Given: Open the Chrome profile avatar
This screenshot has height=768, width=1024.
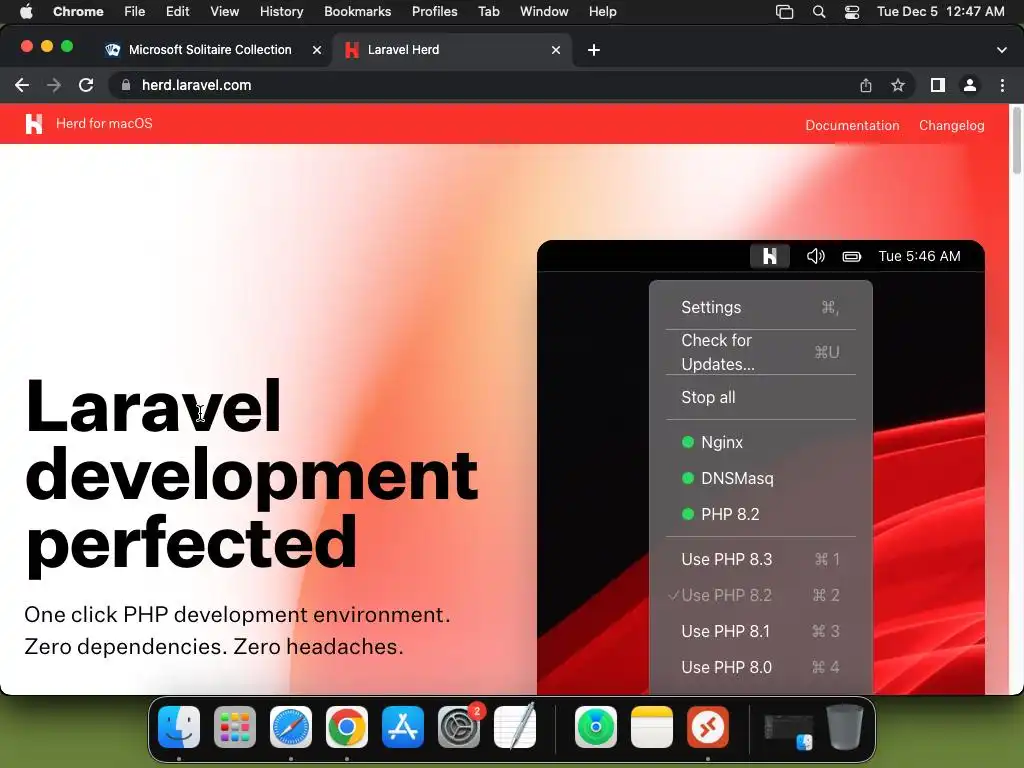Looking at the screenshot, I should point(970,85).
